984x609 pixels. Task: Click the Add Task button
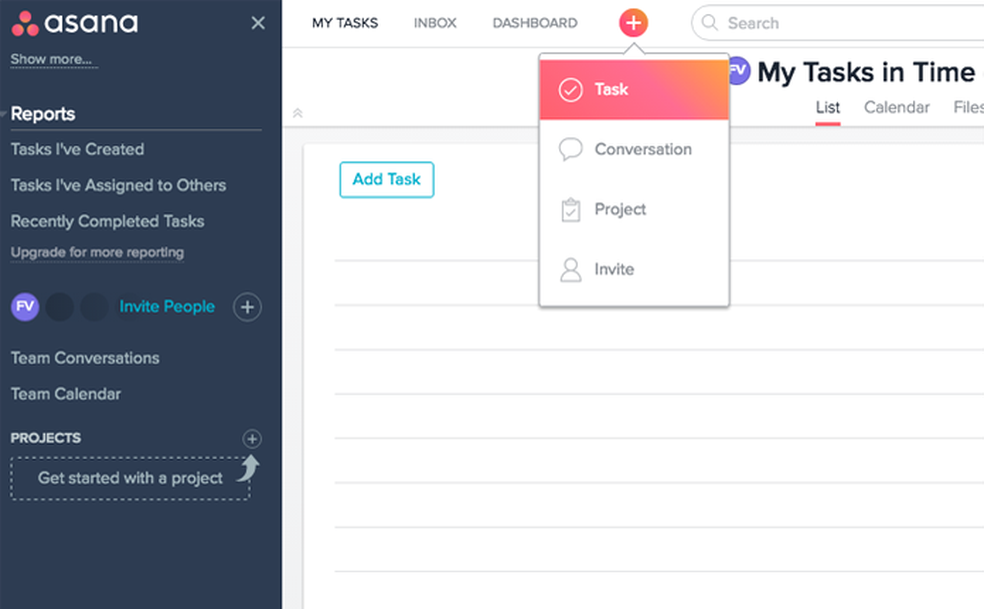click(x=387, y=180)
